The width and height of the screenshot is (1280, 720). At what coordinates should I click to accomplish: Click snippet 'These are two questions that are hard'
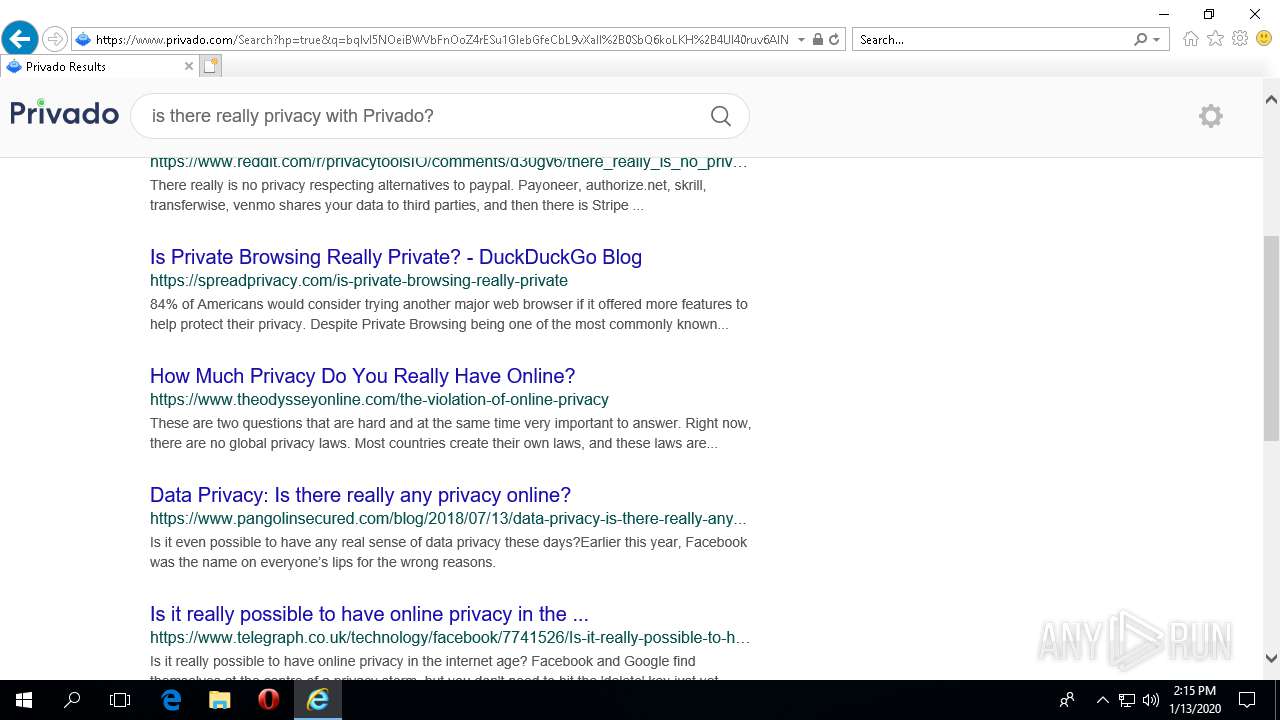pyautogui.click(x=450, y=433)
